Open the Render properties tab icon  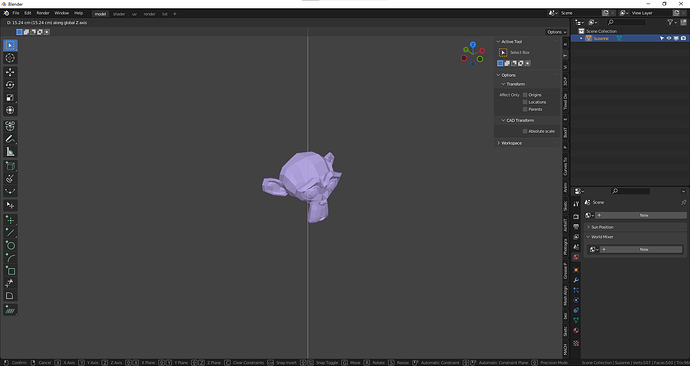tap(576, 217)
